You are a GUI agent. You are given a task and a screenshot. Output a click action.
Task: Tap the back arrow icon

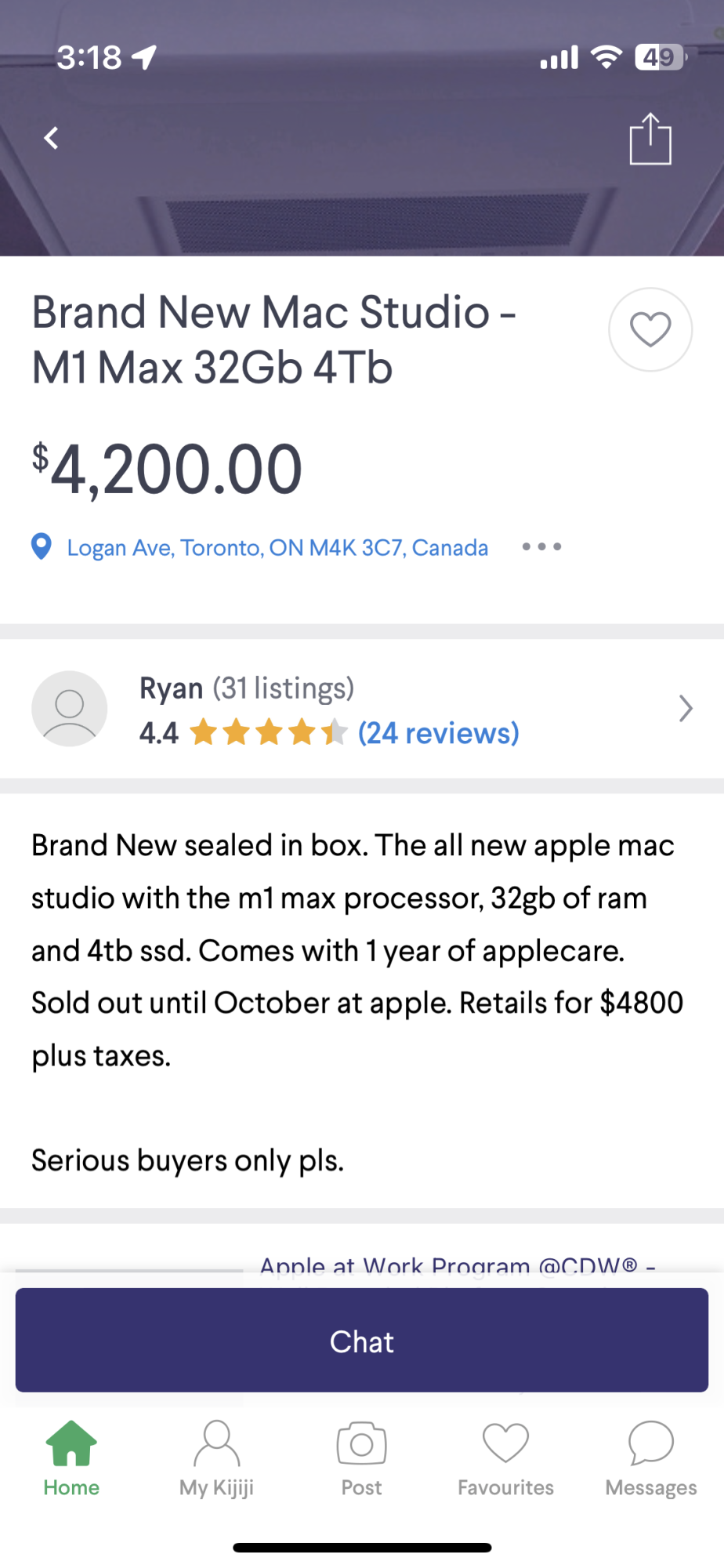click(x=52, y=139)
